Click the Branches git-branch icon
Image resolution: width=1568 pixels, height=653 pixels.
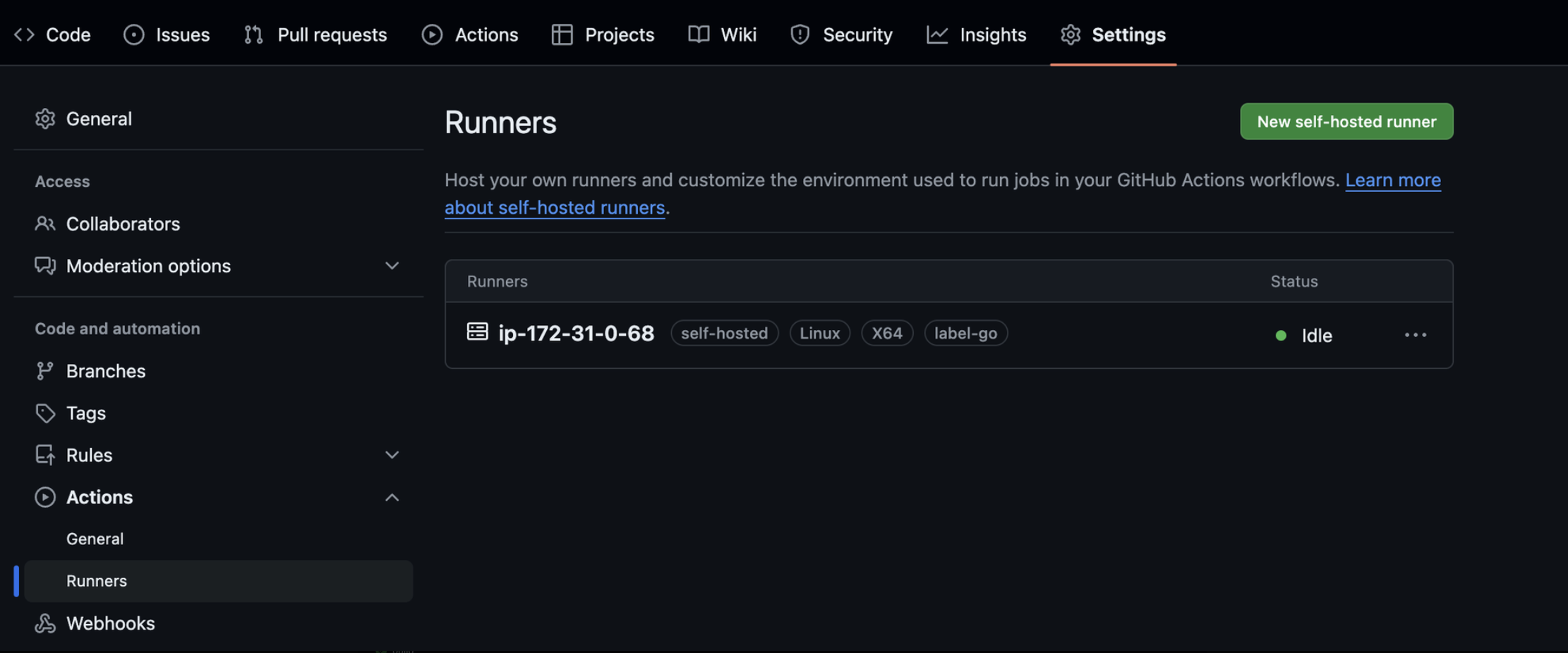[x=45, y=371]
